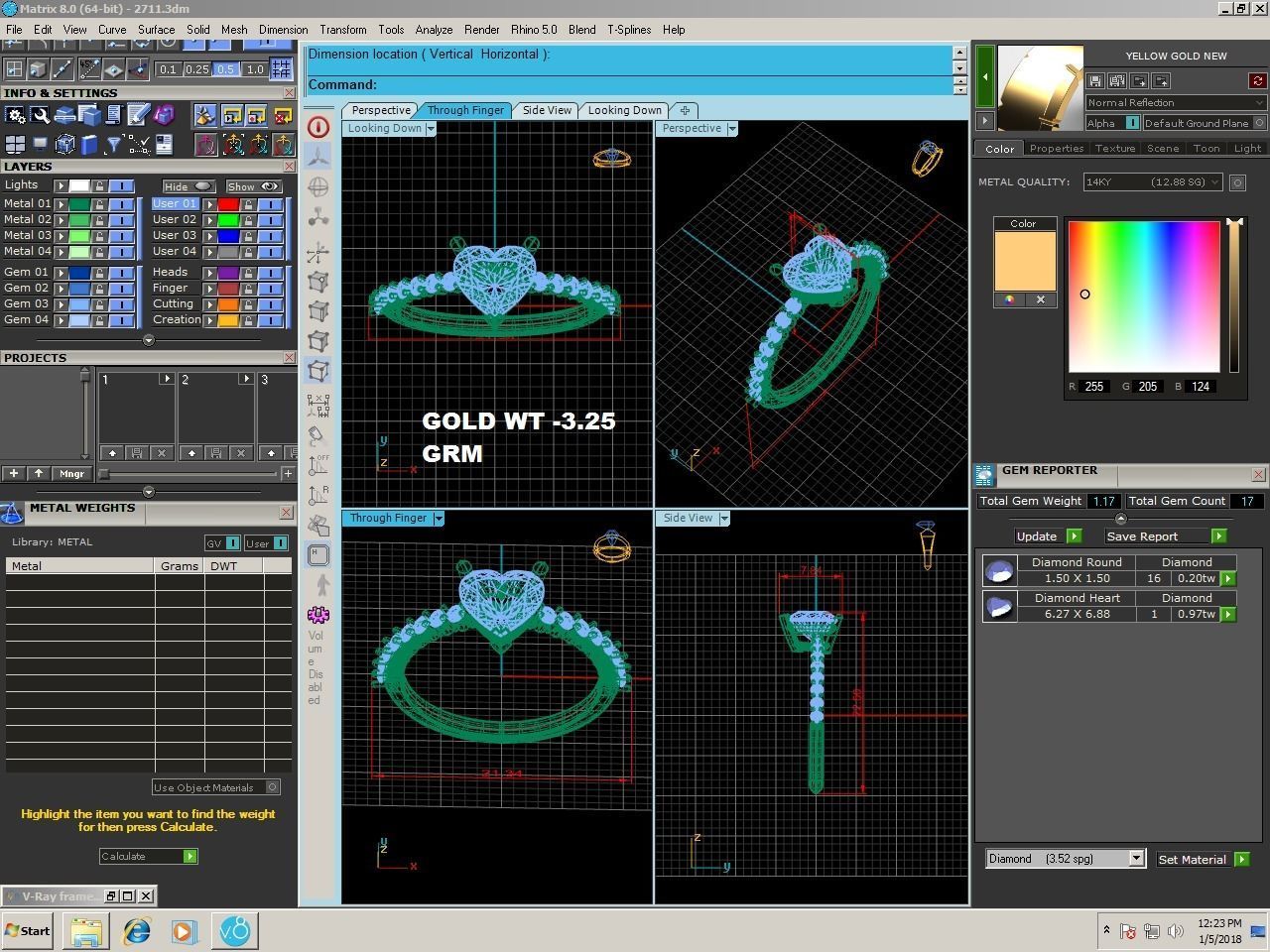Open the Through Finger viewport dropdown arrow
Image resolution: width=1270 pixels, height=952 pixels.
point(439,519)
